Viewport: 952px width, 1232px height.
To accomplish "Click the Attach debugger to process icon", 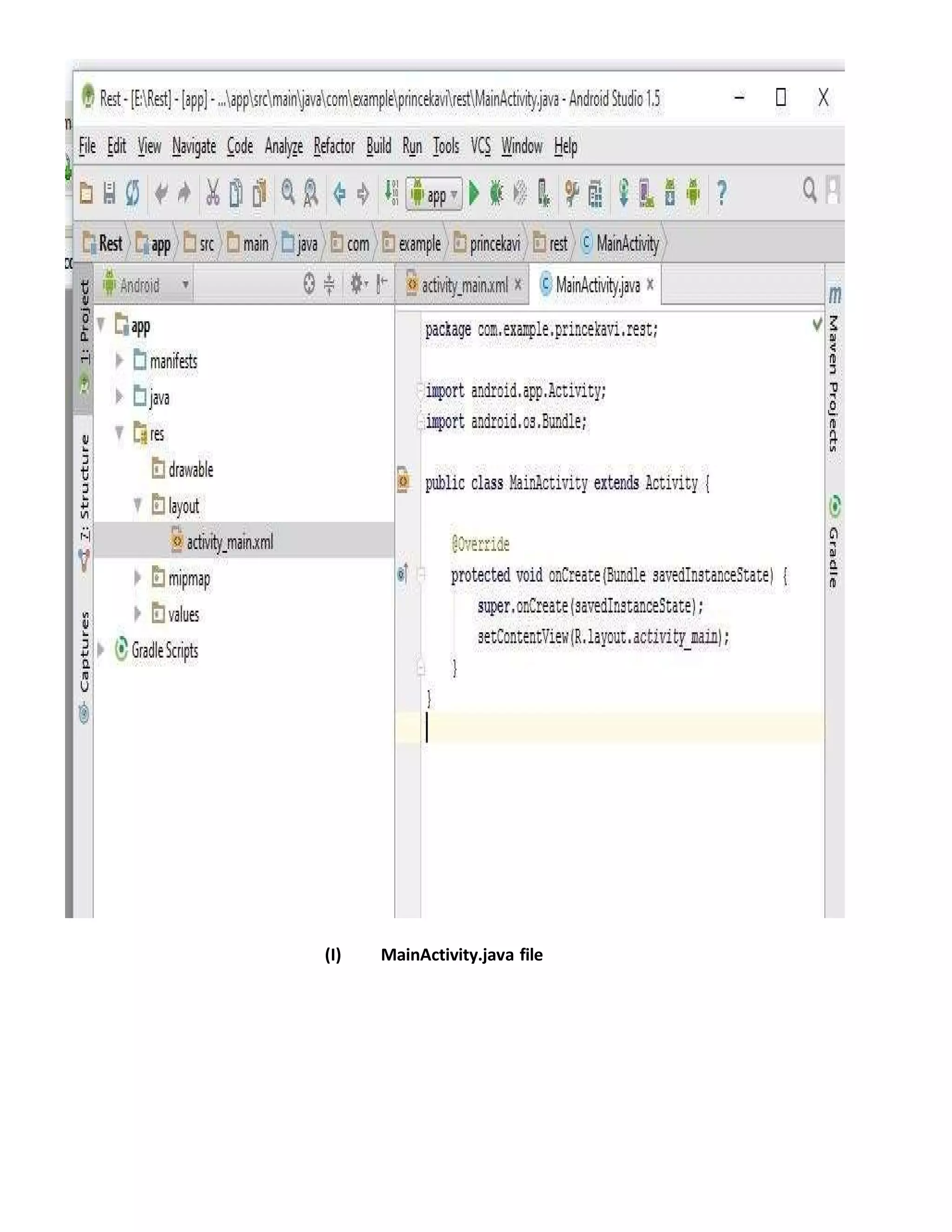I will tap(543, 193).
